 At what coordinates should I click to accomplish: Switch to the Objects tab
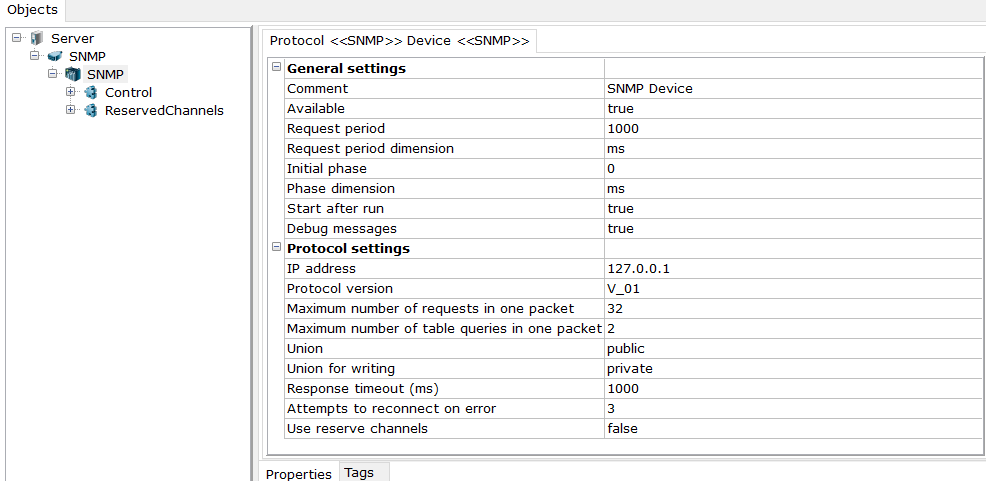click(32, 10)
